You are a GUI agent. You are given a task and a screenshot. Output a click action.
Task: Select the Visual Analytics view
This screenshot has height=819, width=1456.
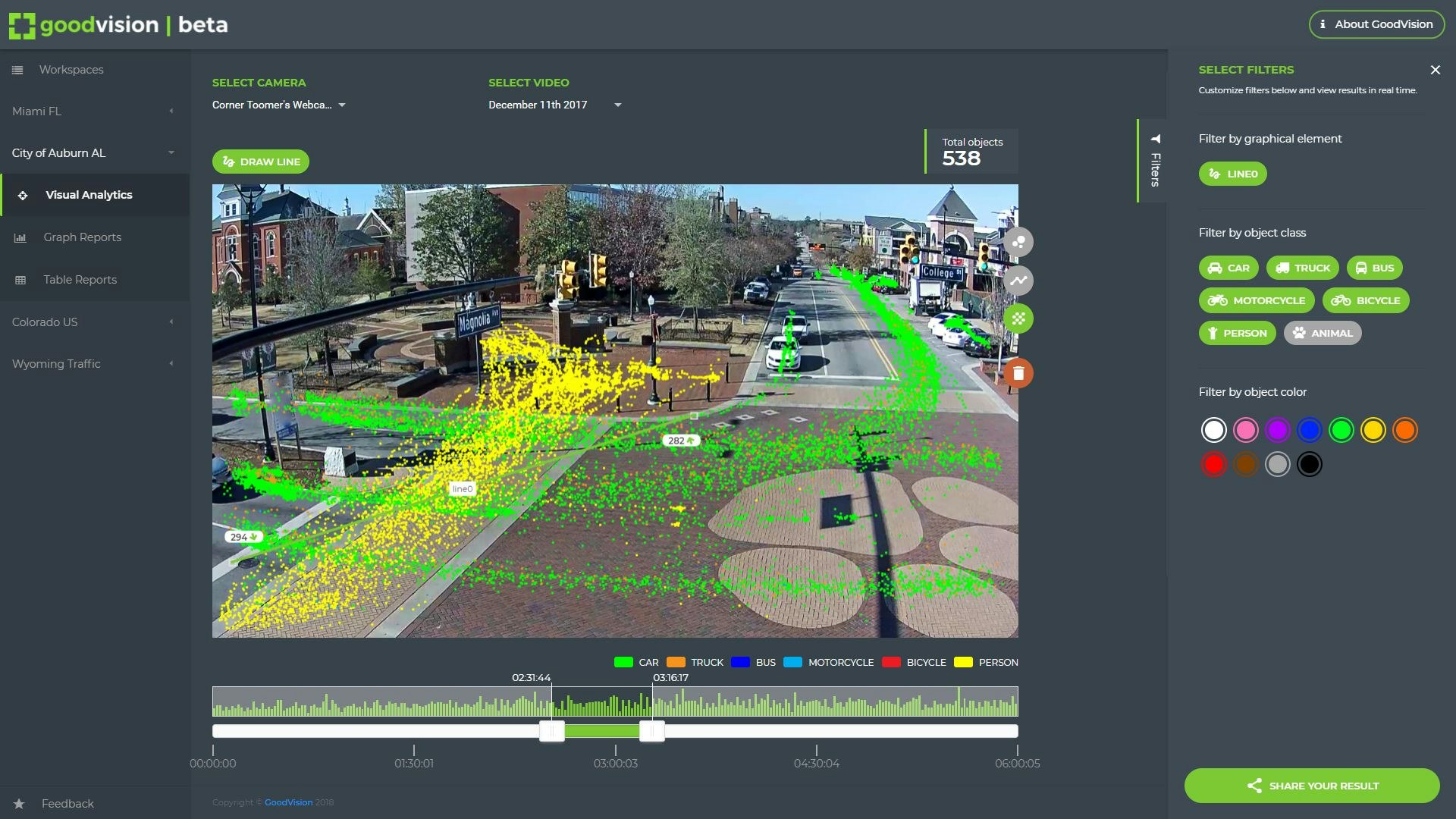tap(89, 195)
